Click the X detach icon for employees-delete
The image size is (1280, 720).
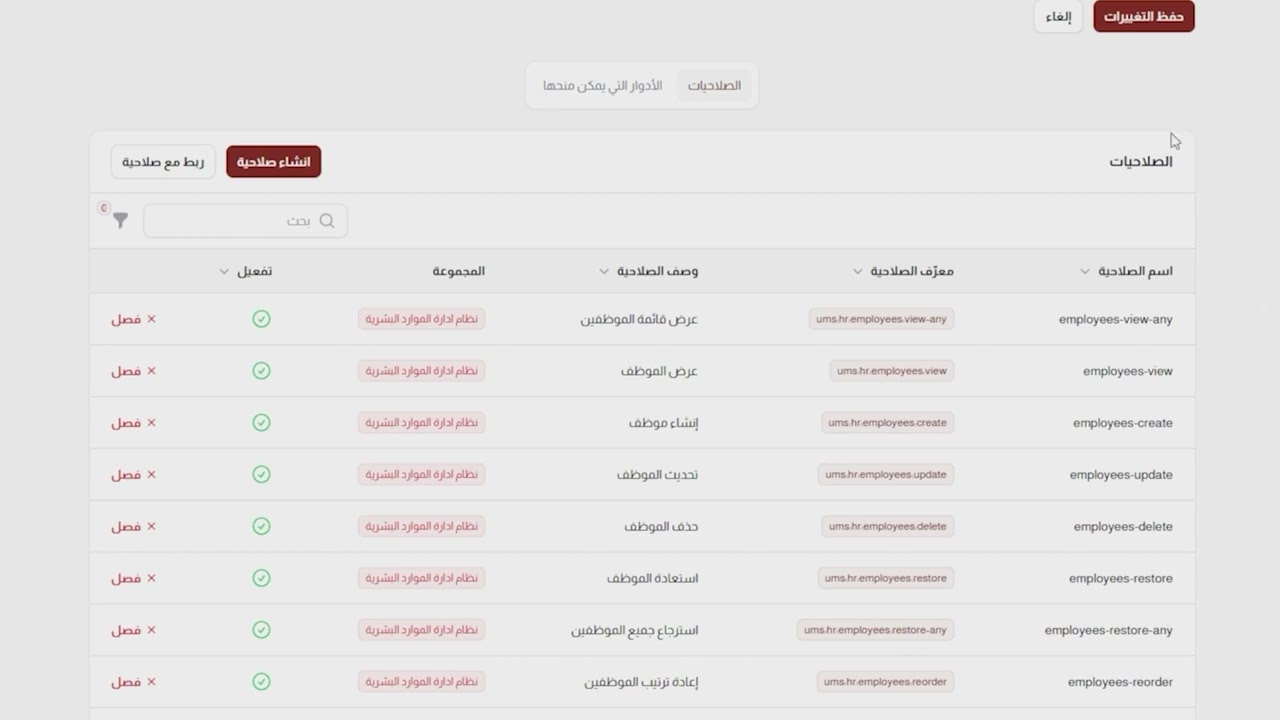point(152,526)
